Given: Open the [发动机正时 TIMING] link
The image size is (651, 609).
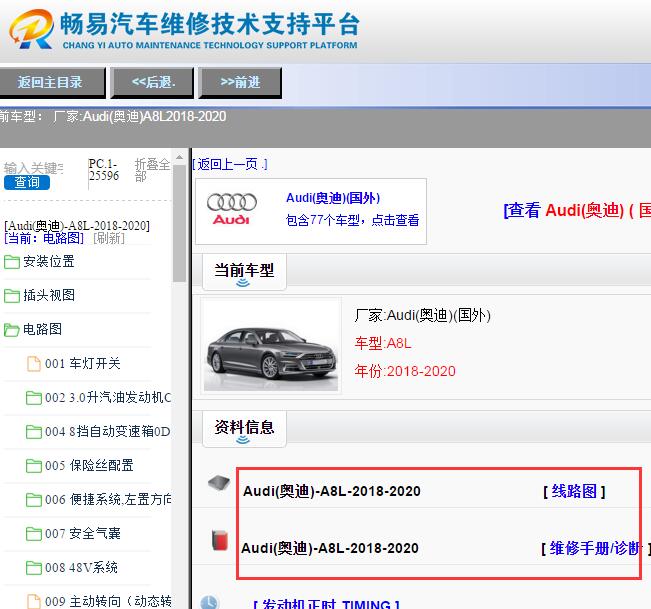Looking at the screenshot, I should coord(326,604).
